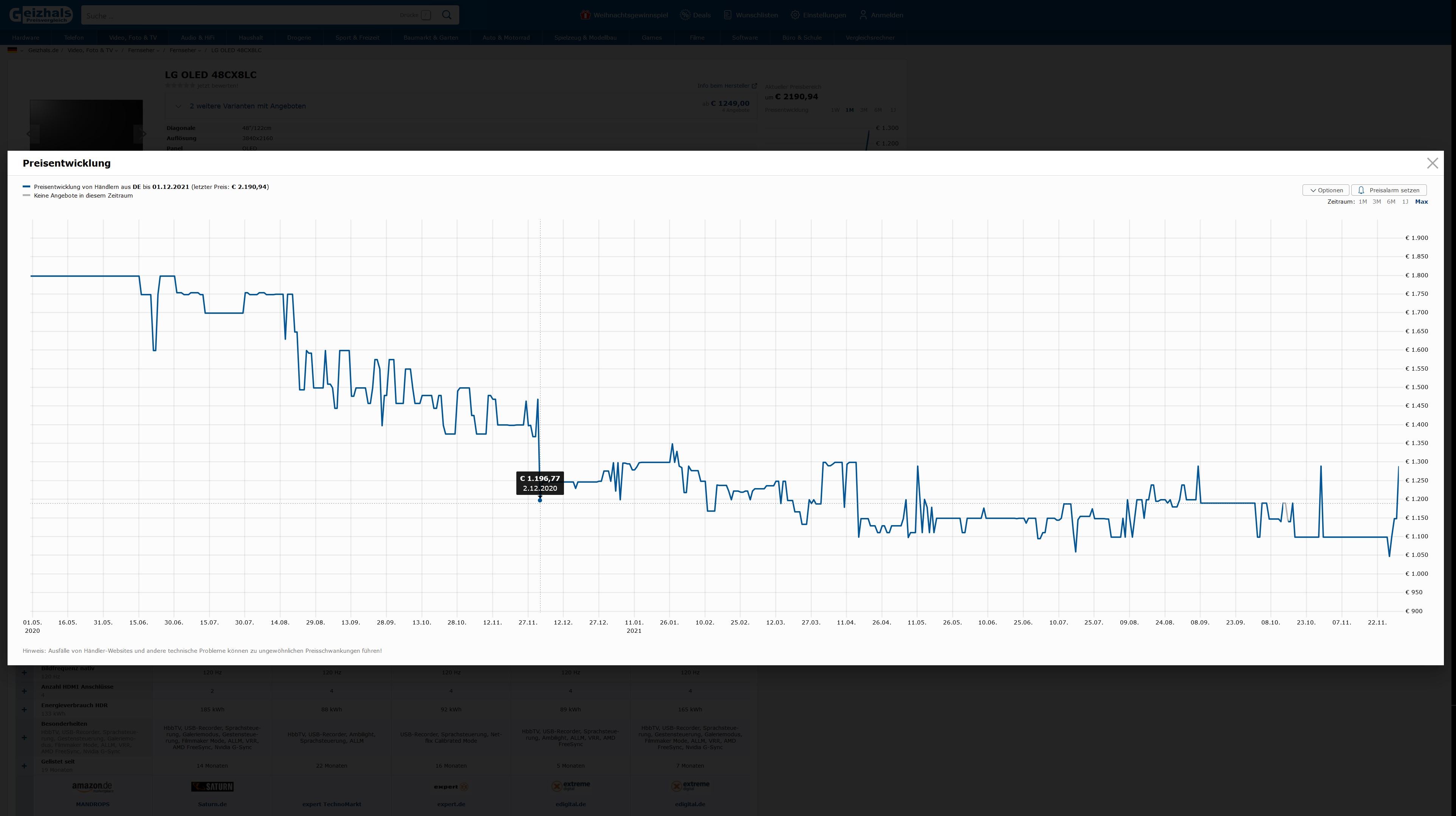Open Einstellungen gear icon

coord(795,15)
